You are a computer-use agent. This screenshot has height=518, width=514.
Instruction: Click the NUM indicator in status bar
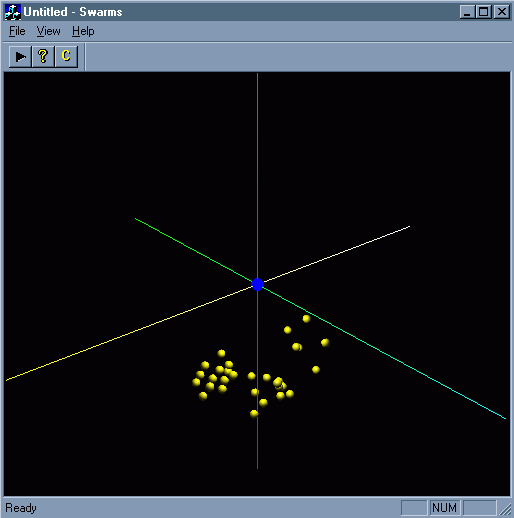point(445,508)
